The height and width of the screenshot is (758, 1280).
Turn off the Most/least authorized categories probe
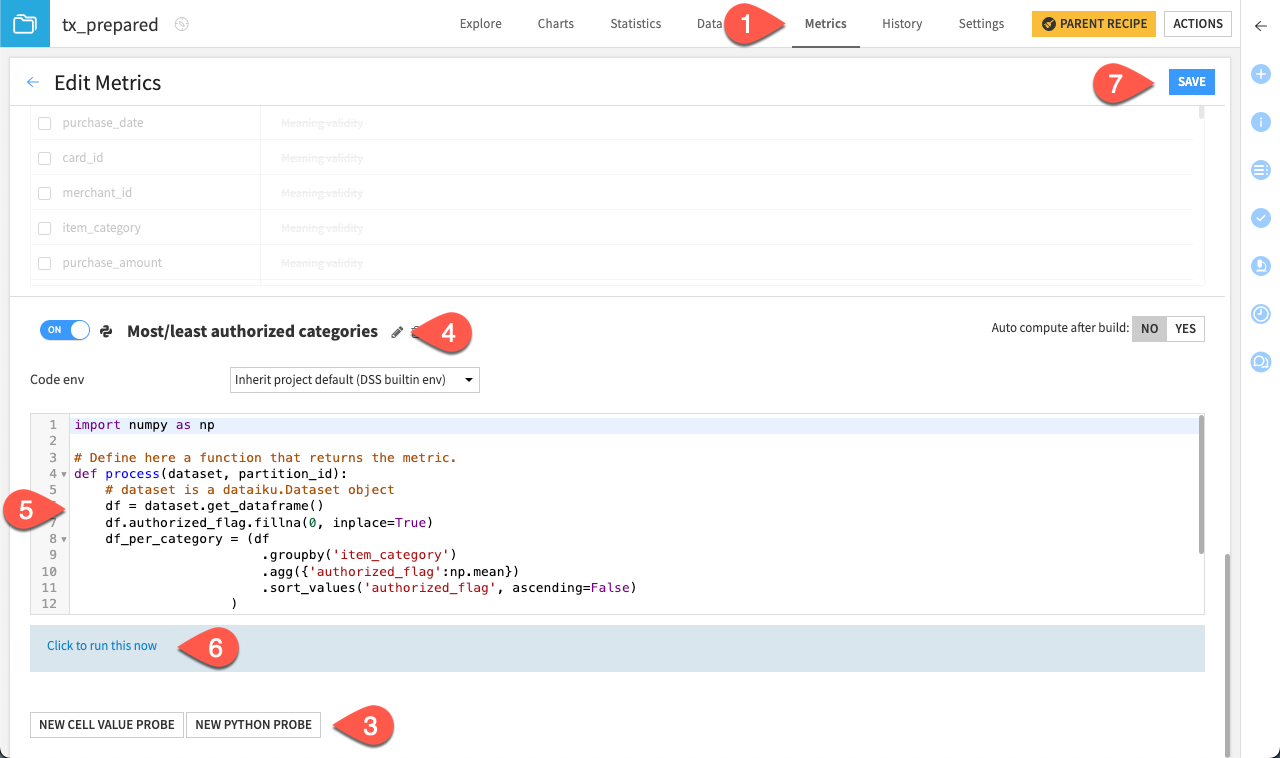[64, 329]
